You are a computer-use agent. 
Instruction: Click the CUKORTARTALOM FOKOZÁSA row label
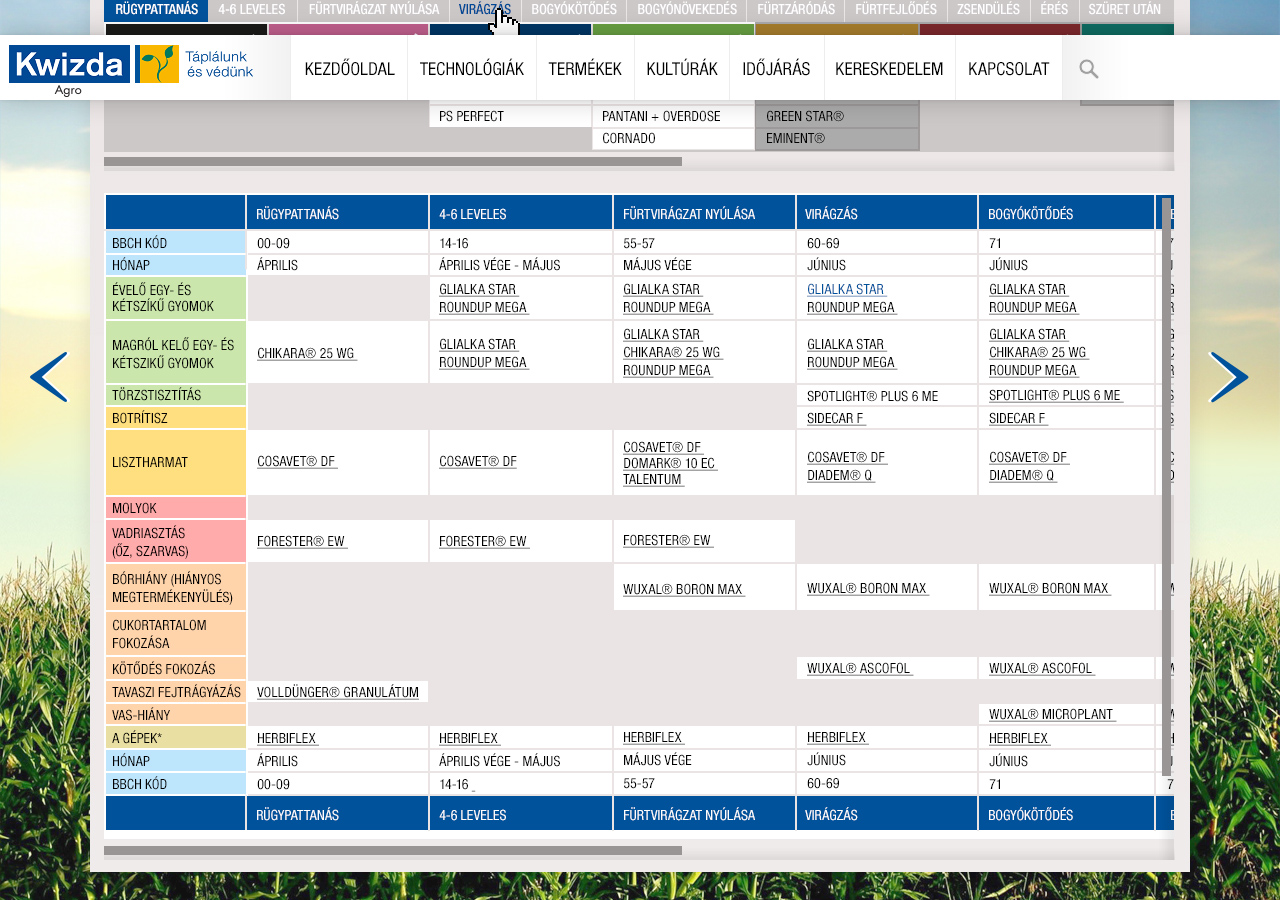pyautogui.click(x=176, y=634)
